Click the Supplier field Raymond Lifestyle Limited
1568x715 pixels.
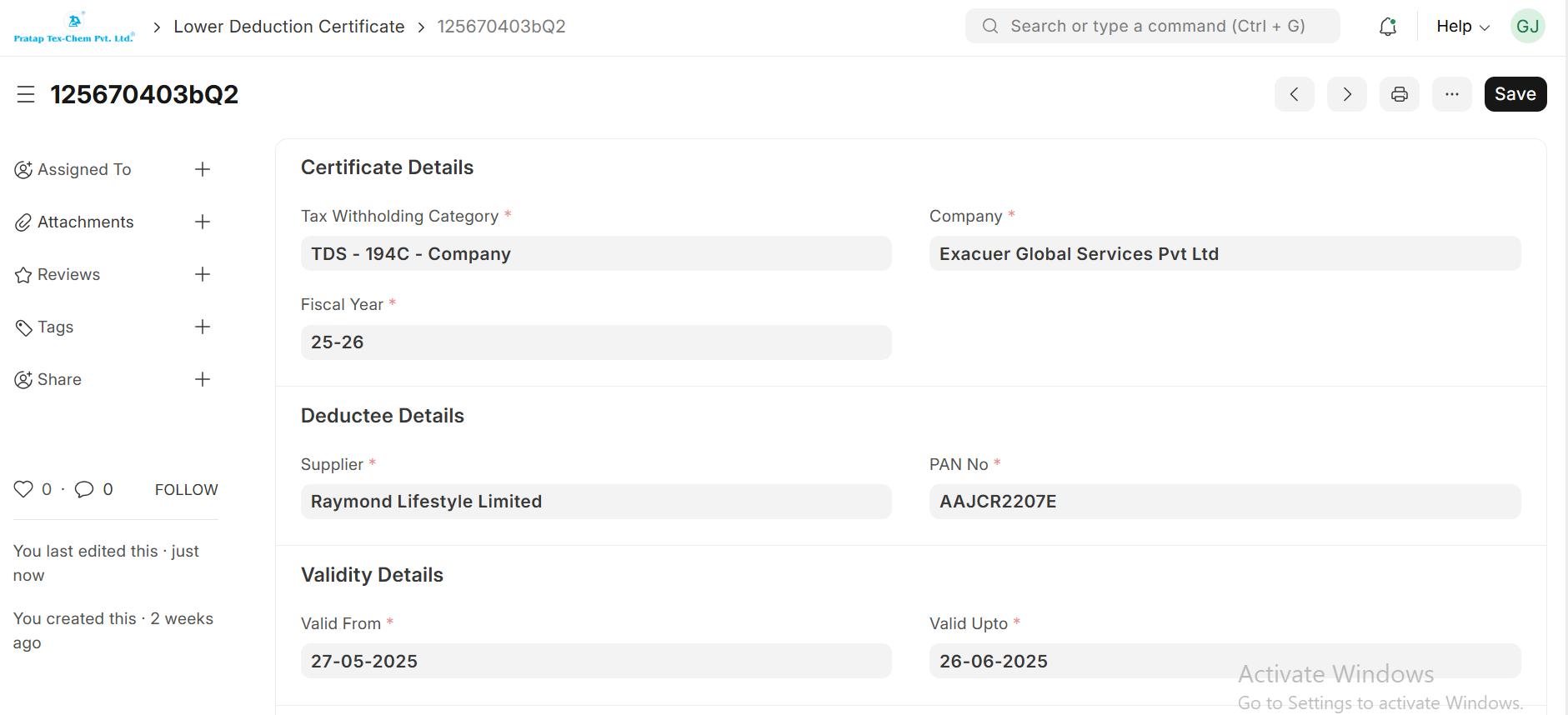(595, 502)
